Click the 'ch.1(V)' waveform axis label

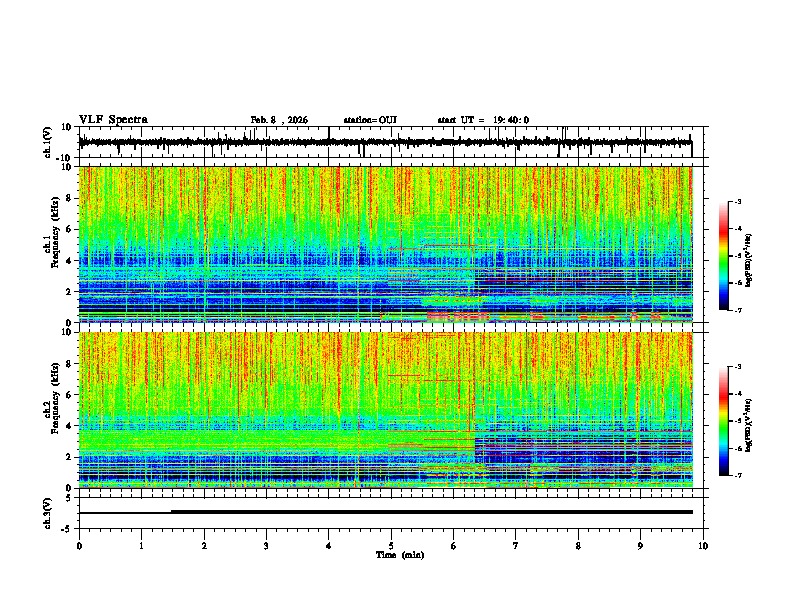(48, 142)
